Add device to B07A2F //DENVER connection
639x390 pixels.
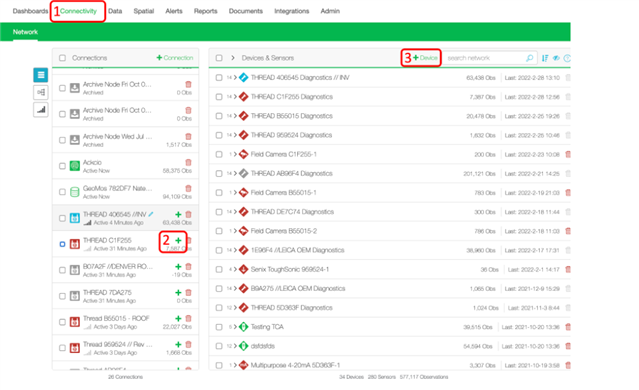click(x=178, y=267)
